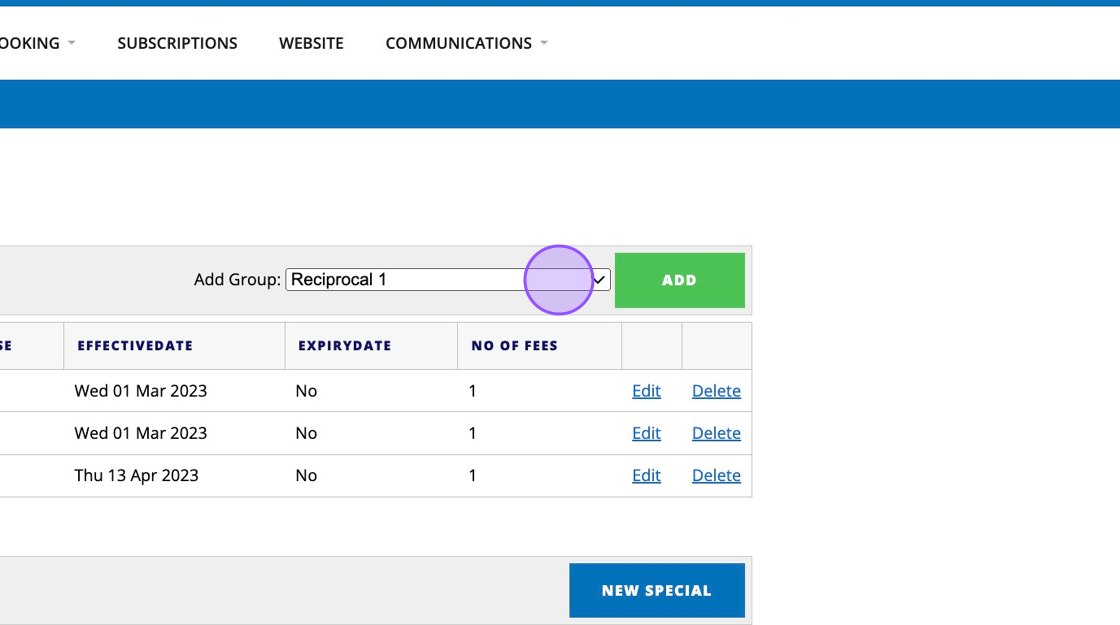Click the EFFECTIVEDATE column header

[x=135, y=346]
